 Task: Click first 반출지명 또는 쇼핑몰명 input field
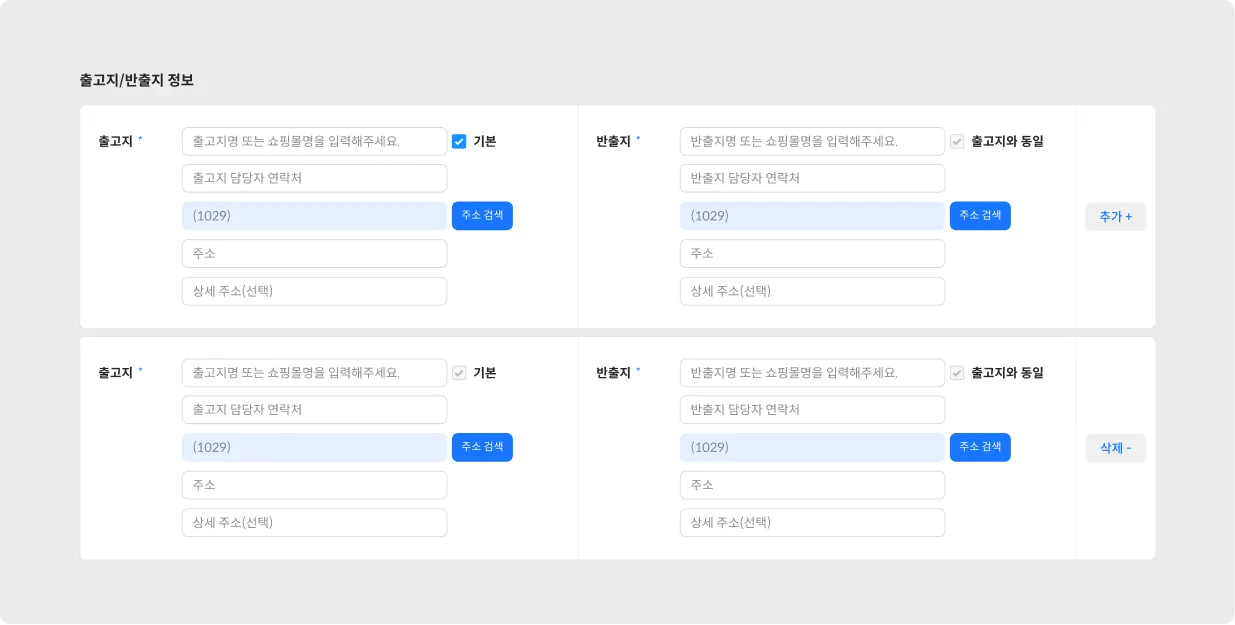(x=812, y=141)
